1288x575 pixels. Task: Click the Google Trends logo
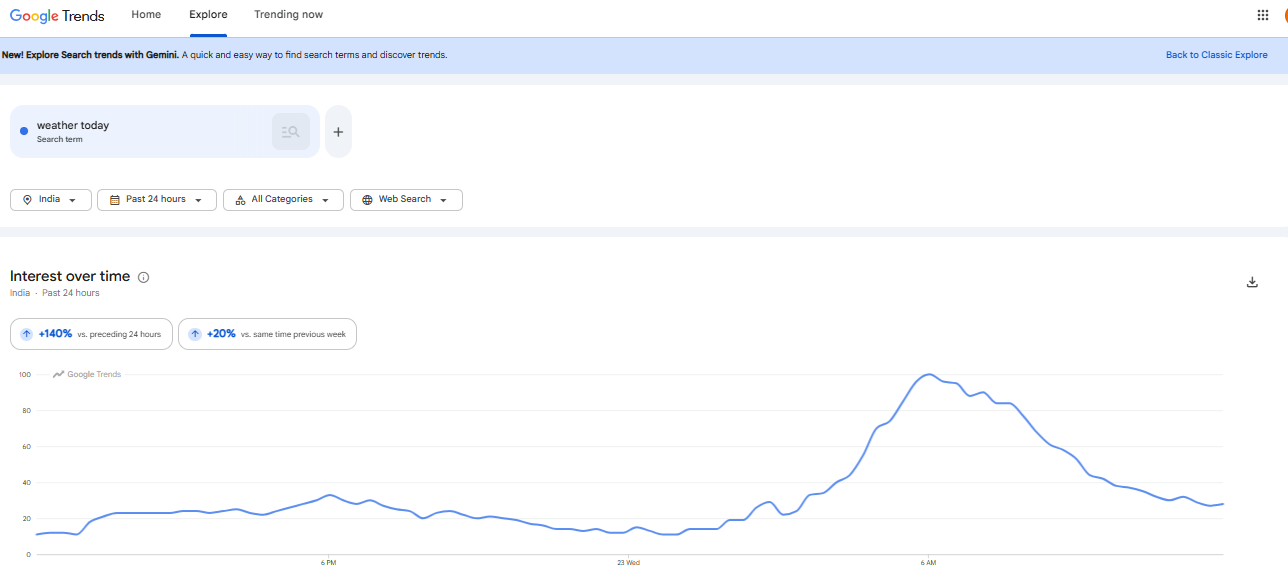coord(57,15)
